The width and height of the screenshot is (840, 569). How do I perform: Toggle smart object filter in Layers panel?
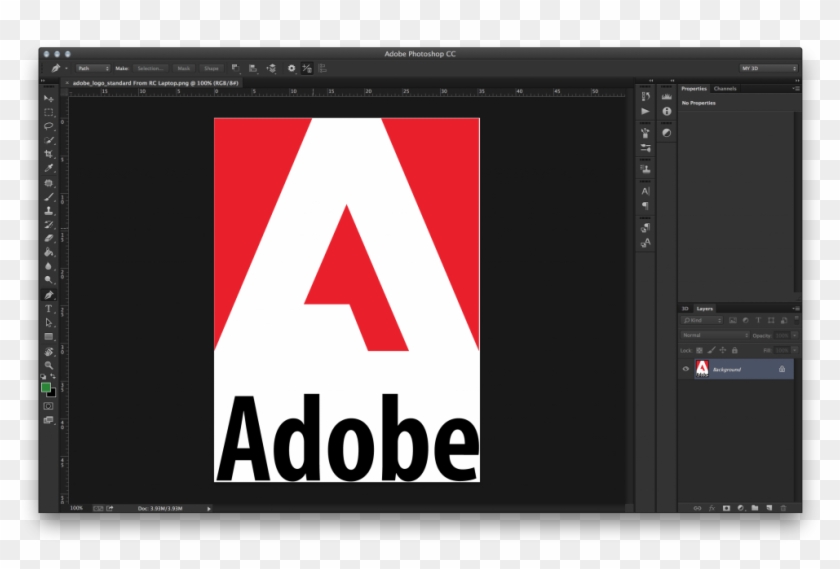[x=784, y=320]
